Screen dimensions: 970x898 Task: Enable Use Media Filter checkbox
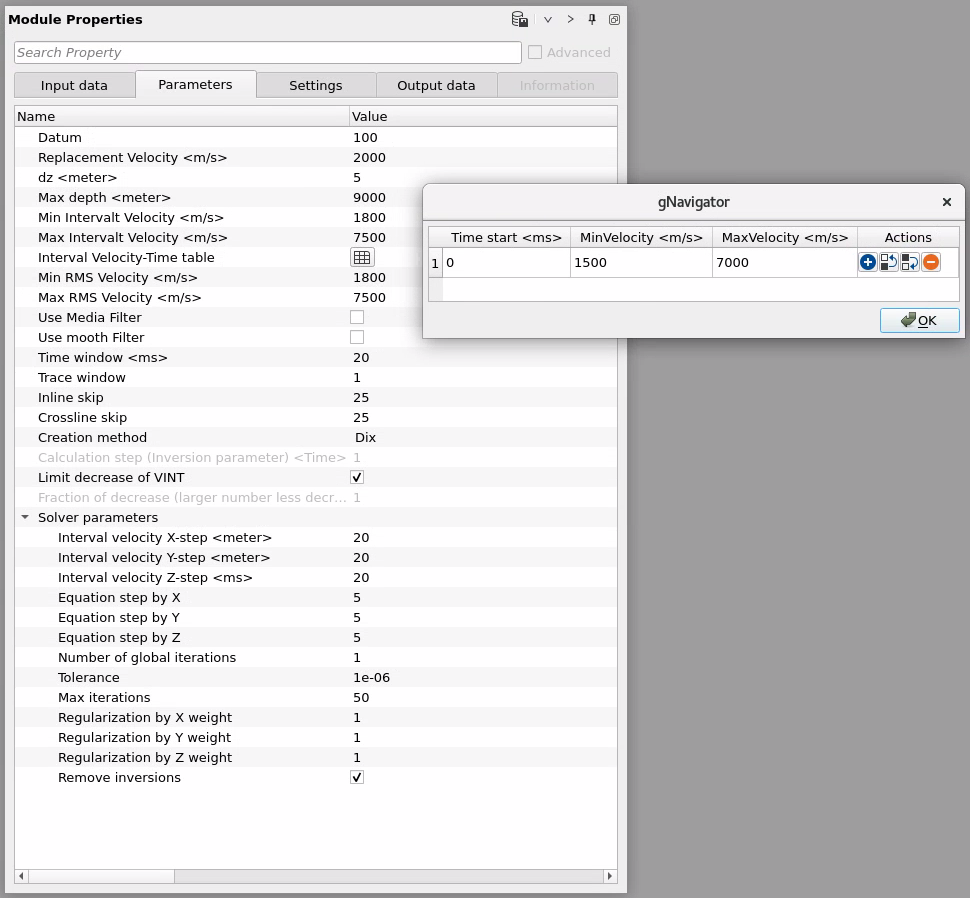pos(357,318)
